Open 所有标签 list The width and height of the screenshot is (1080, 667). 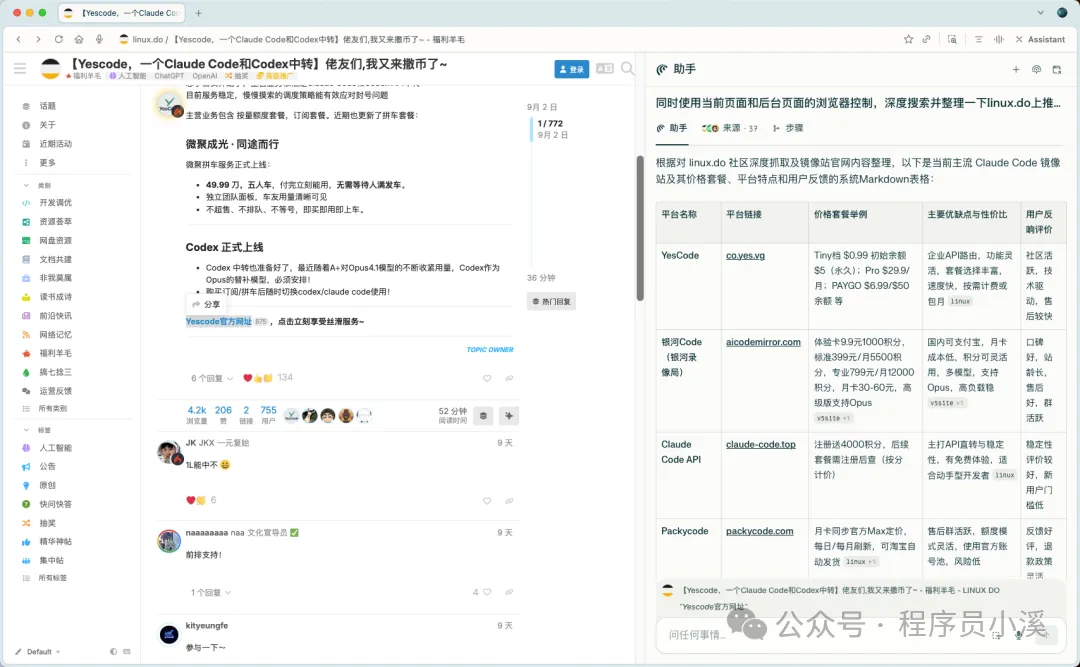point(52,578)
